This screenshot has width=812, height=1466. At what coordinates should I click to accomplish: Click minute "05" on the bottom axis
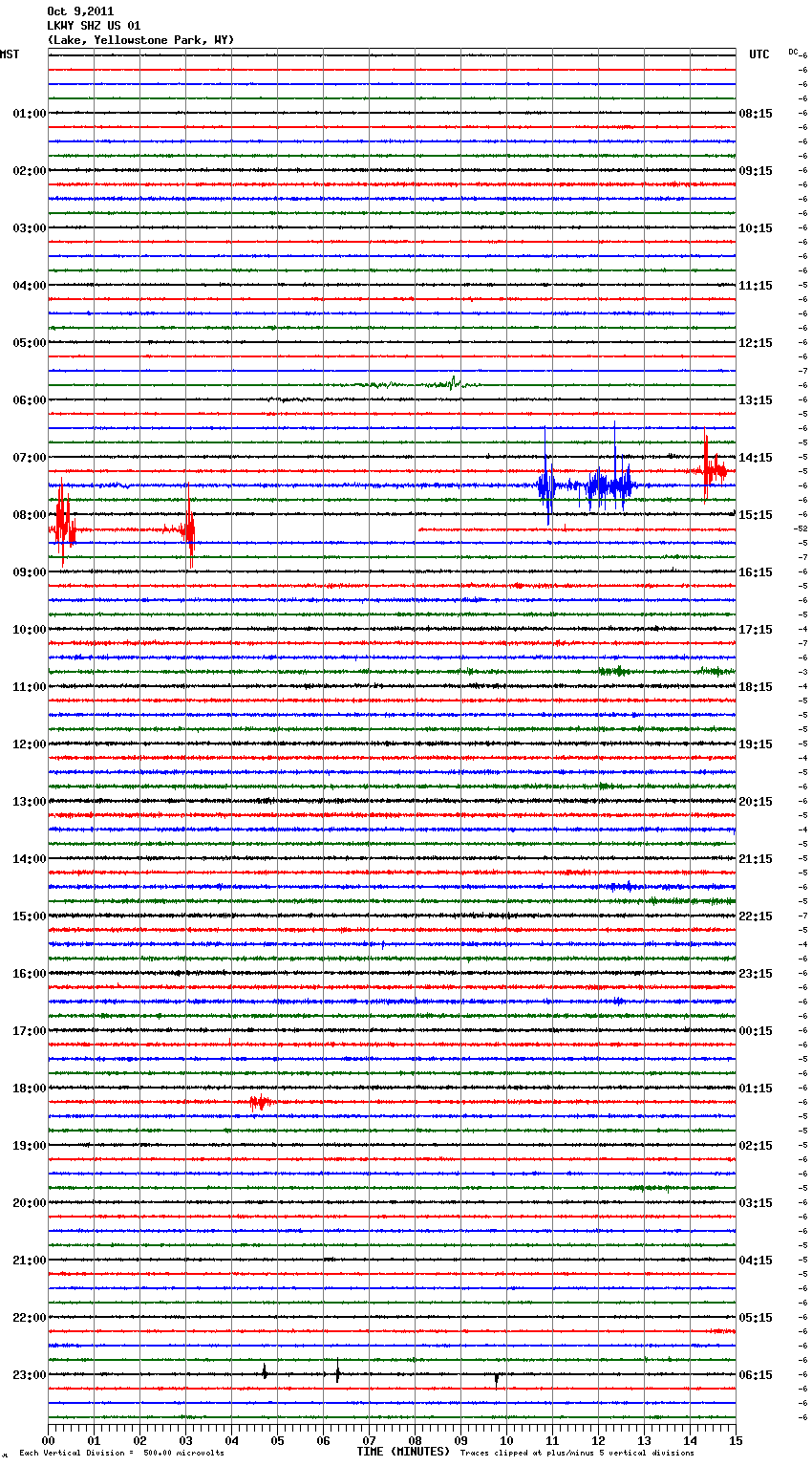[277, 1440]
